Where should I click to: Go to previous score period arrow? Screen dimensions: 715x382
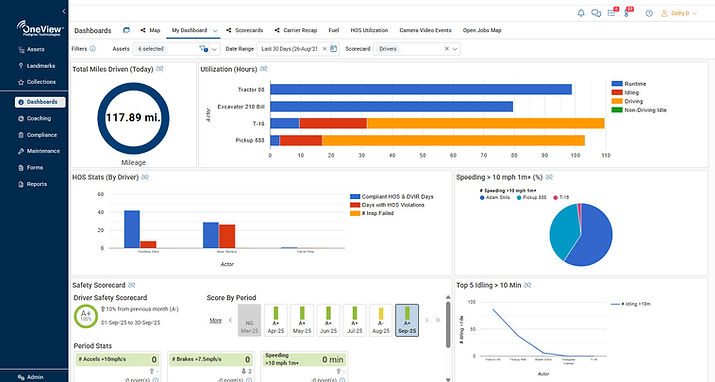click(x=230, y=320)
